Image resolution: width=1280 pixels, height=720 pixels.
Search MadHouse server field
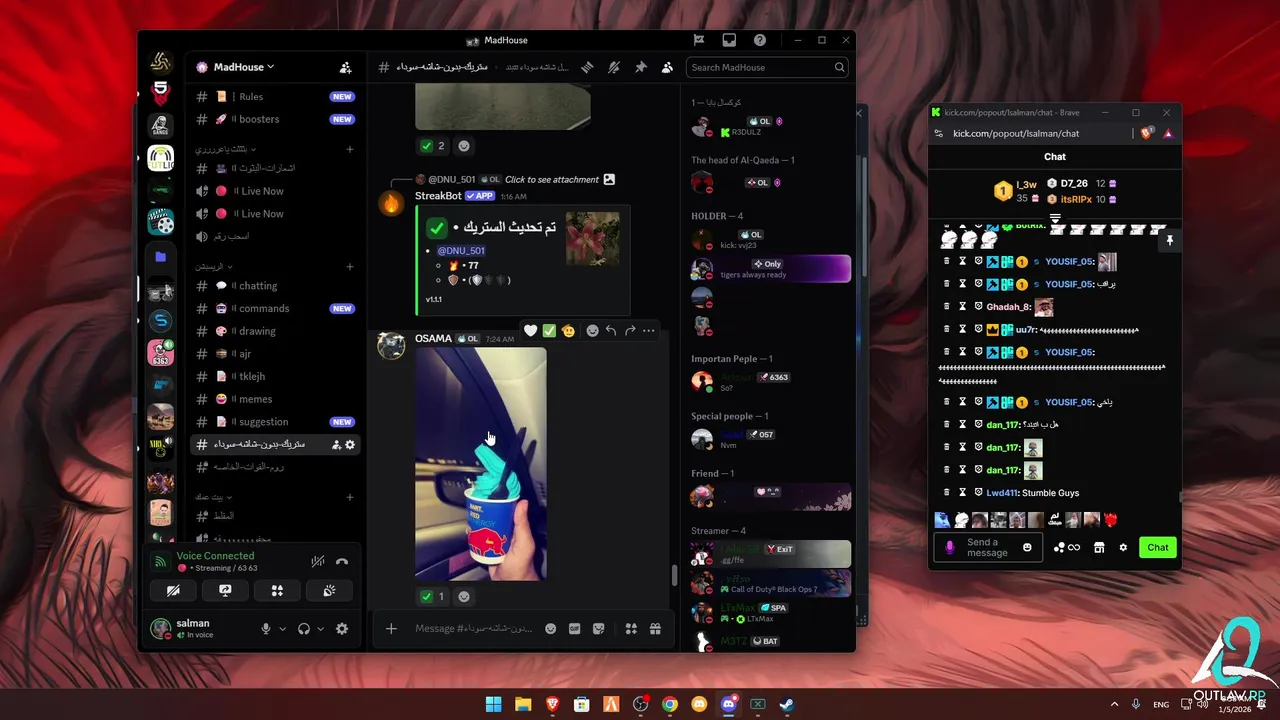point(768,67)
